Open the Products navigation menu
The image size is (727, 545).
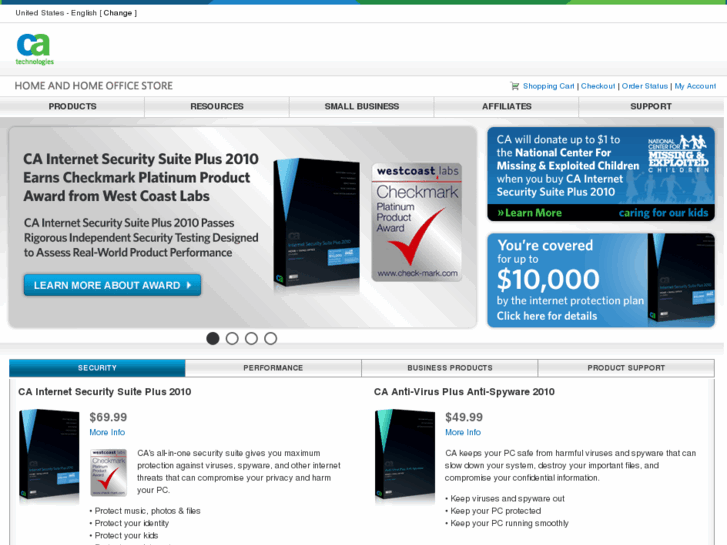tap(72, 107)
